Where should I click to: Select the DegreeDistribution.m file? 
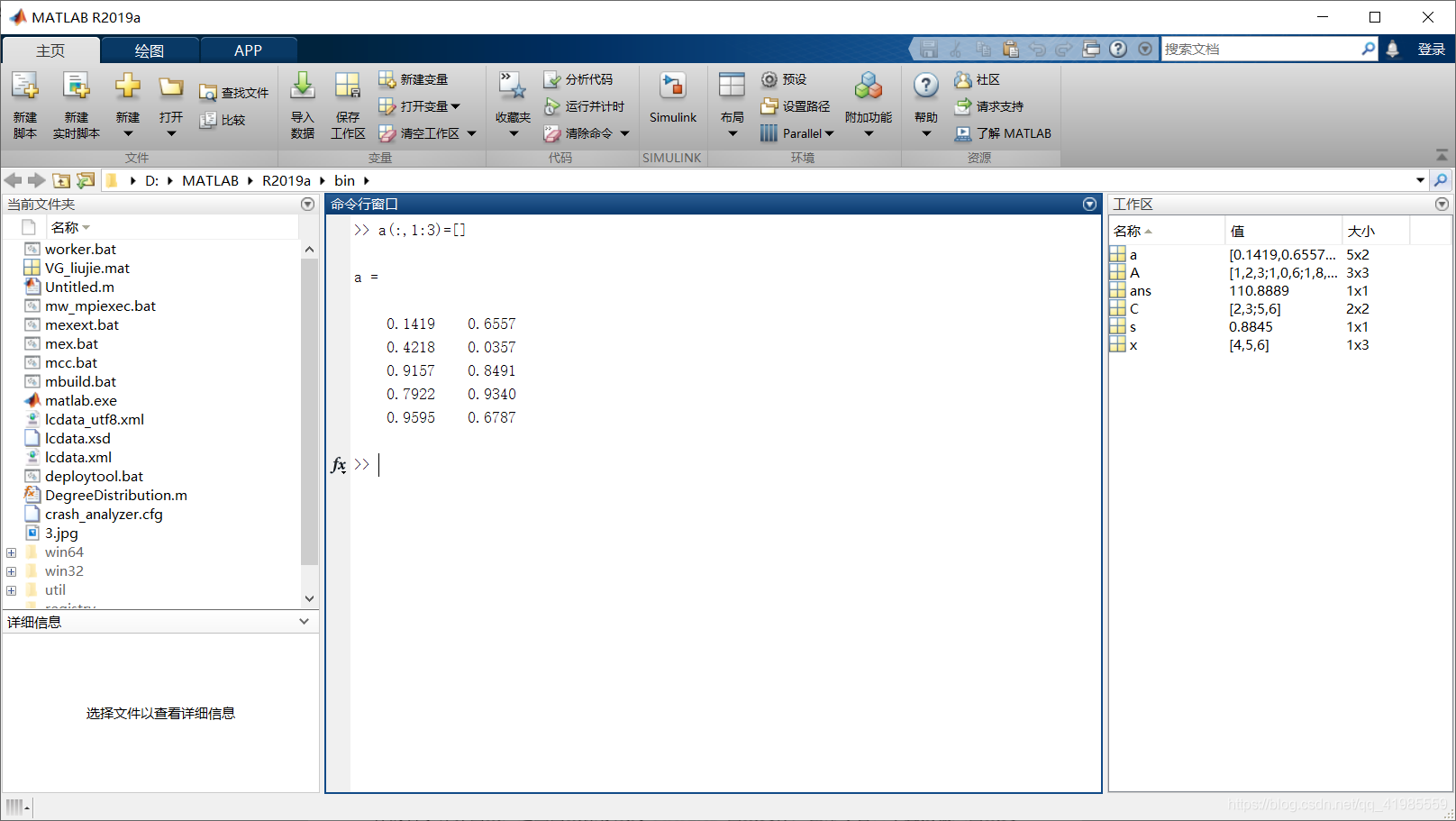point(116,496)
